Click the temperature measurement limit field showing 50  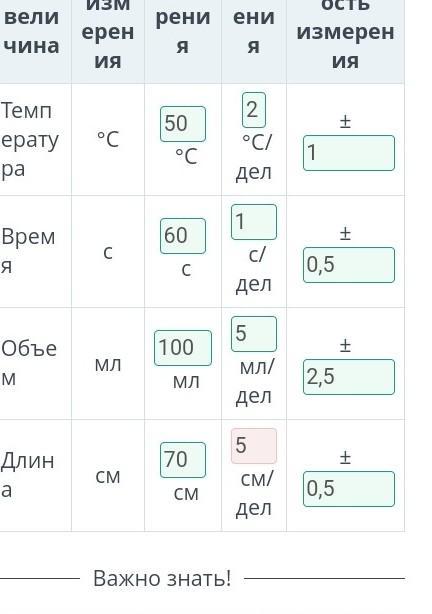[183, 124]
